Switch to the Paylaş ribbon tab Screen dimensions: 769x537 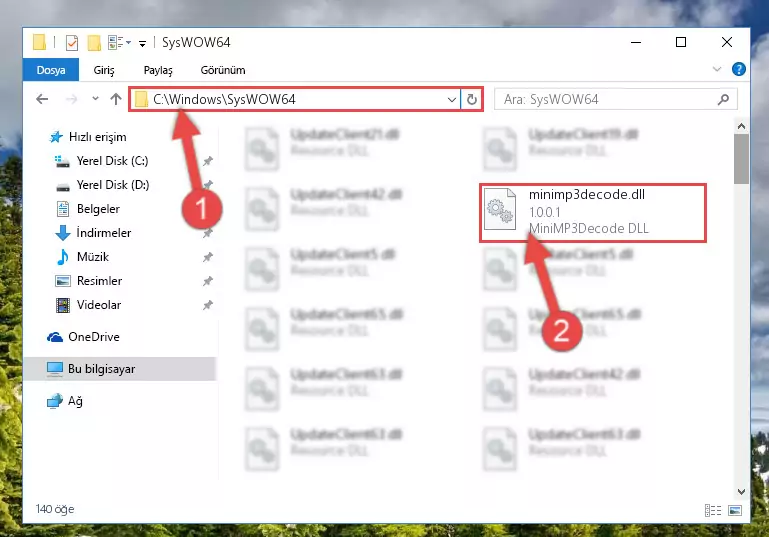pyautogui.click(x=158, y=70)
